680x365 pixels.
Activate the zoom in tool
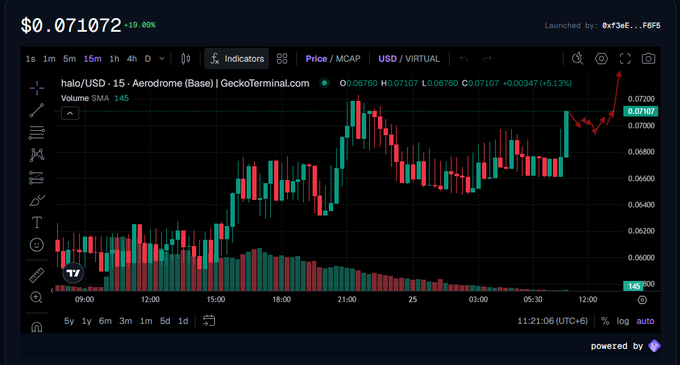[x=36, y=297]
